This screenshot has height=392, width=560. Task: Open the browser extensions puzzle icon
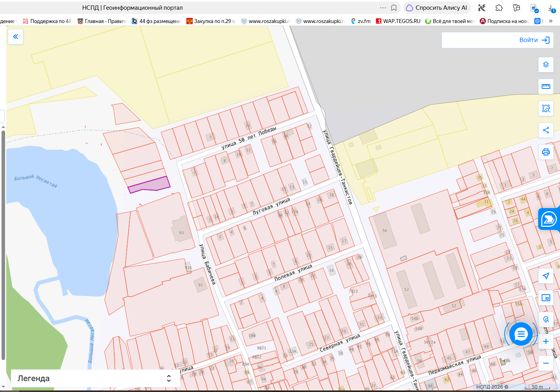tap(499, 8)
